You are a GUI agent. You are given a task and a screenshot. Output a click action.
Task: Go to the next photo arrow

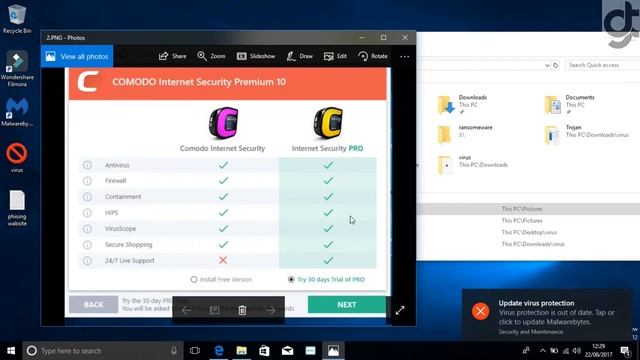(271, 310)
